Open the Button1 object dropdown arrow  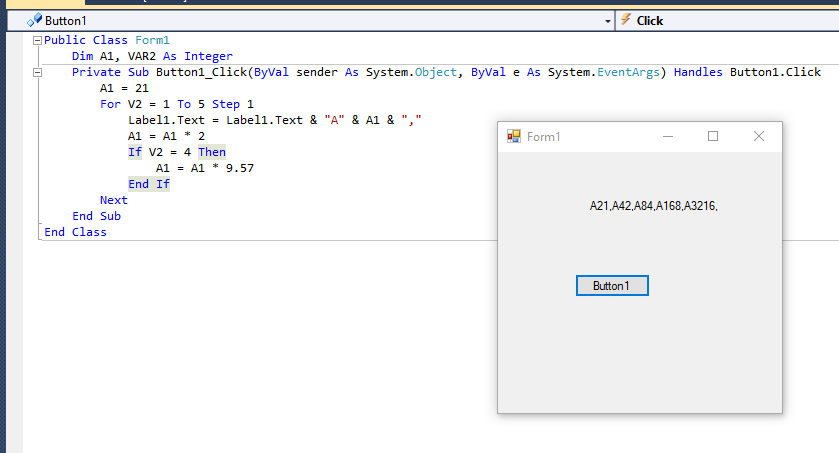[x=607, y=20]
